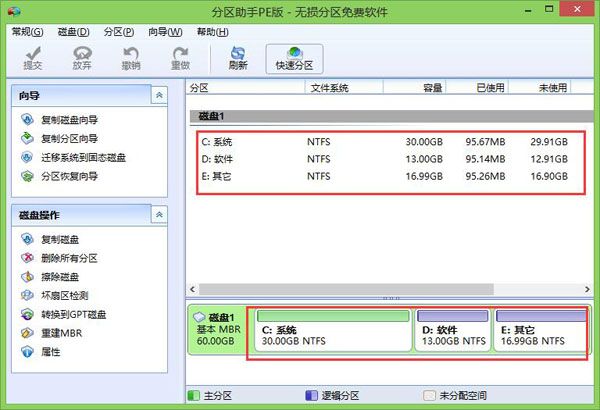
Task: Collapse the 向导 panel
Action: click(x=159, y=95)
